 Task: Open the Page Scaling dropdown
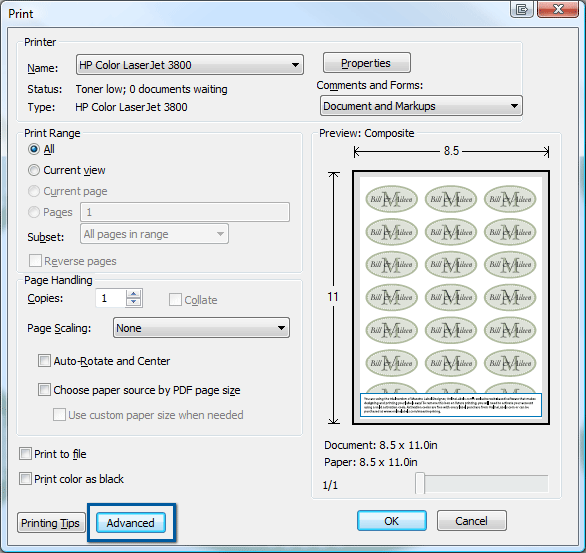[x=201, y=328]
